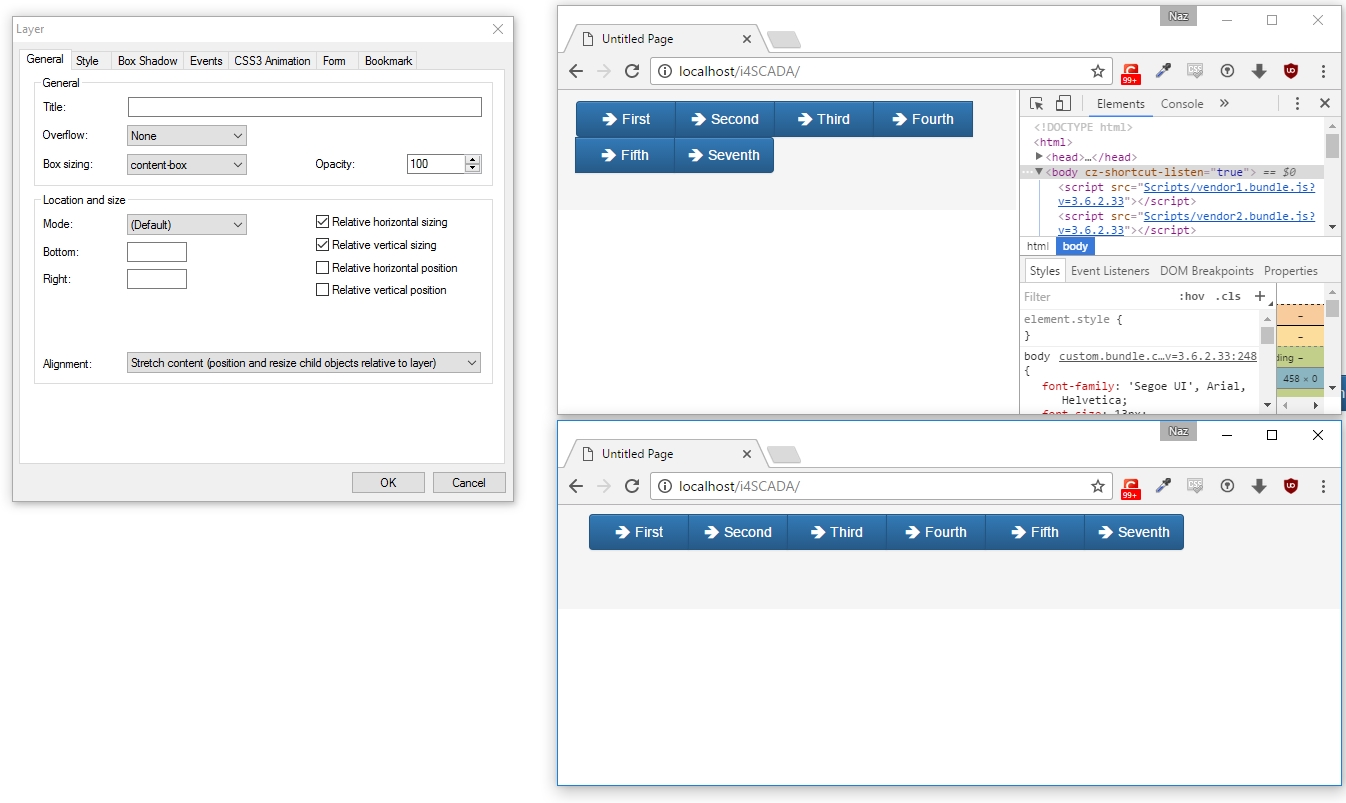The height and width of the screenshot is (803, 1346).
Task: Open Chrome menu dots in bottom browser
Action: click(1323, 486)
